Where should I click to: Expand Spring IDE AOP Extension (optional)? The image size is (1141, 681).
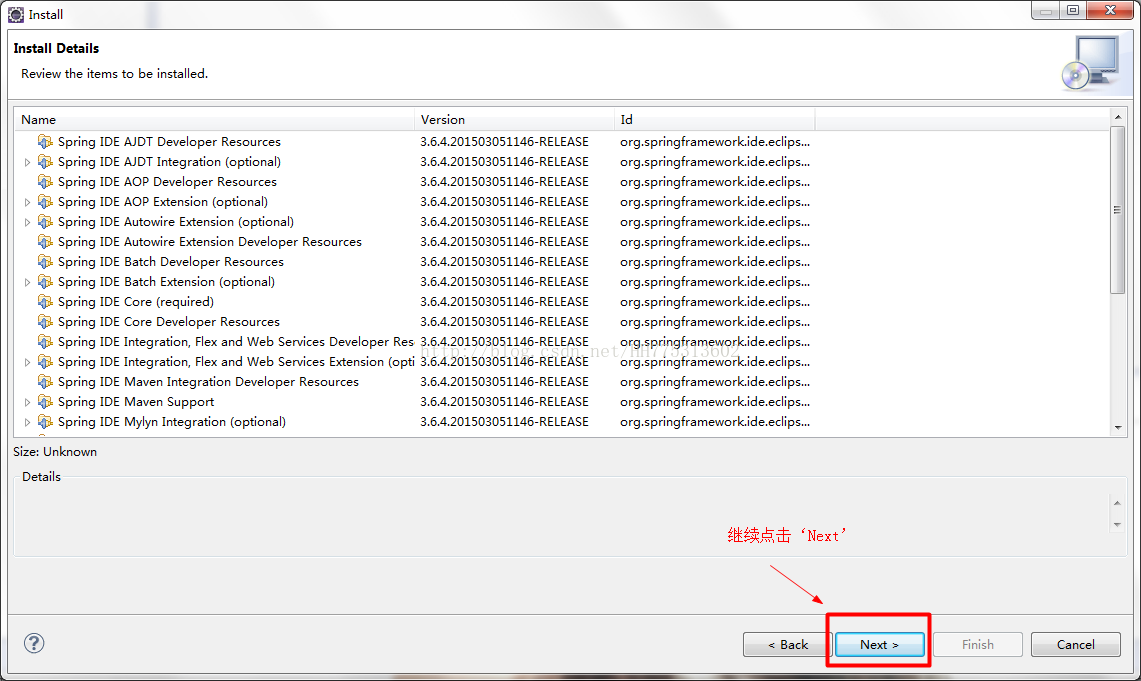tap(28, 202)
